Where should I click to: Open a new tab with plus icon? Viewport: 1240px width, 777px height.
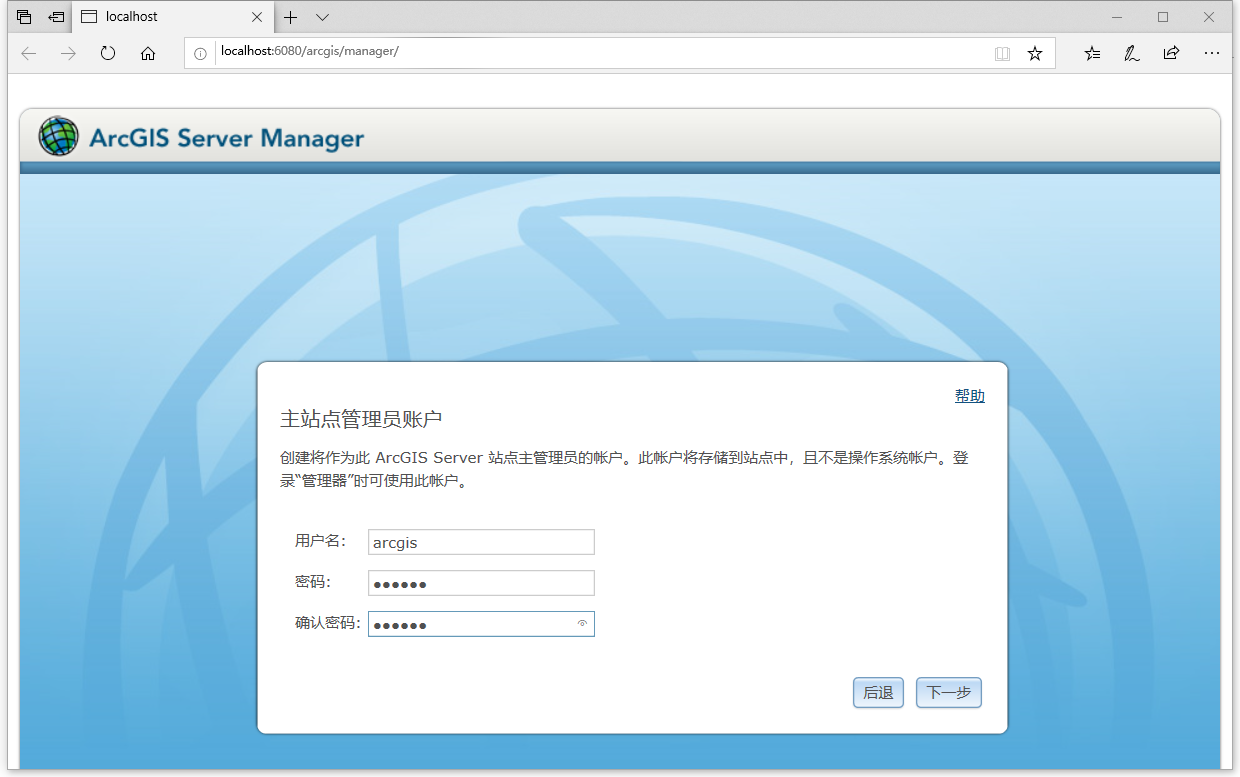click(x=291, y=17)
